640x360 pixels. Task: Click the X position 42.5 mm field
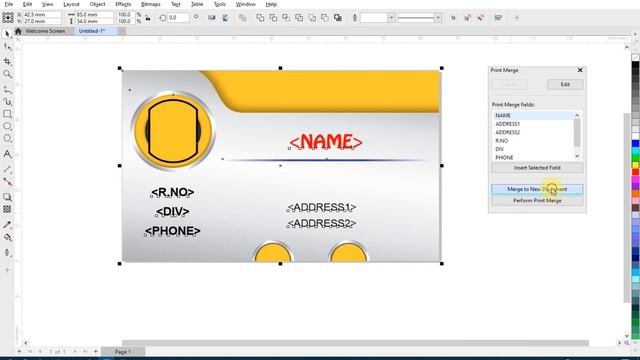(x=42, y=14)
